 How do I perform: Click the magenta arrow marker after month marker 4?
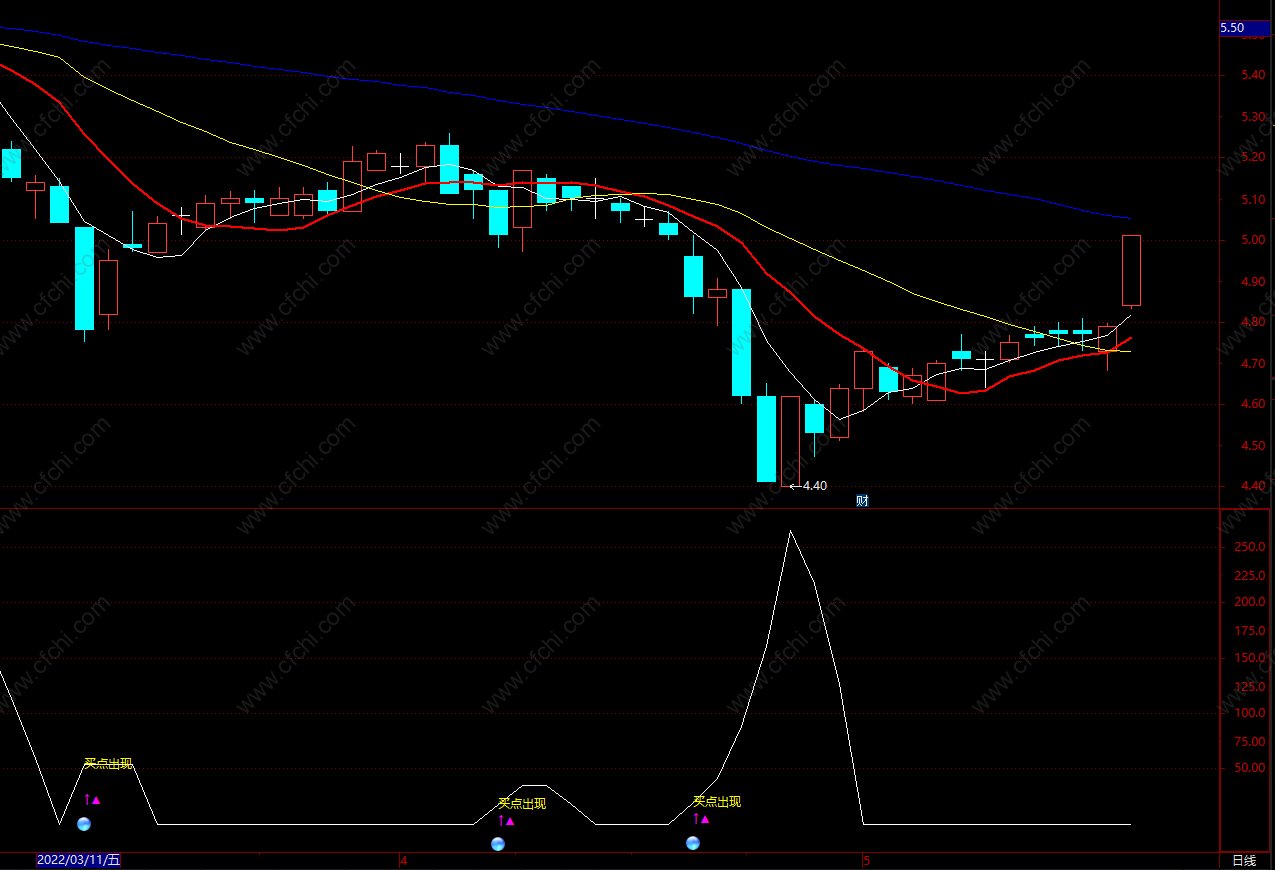[505, 821]
